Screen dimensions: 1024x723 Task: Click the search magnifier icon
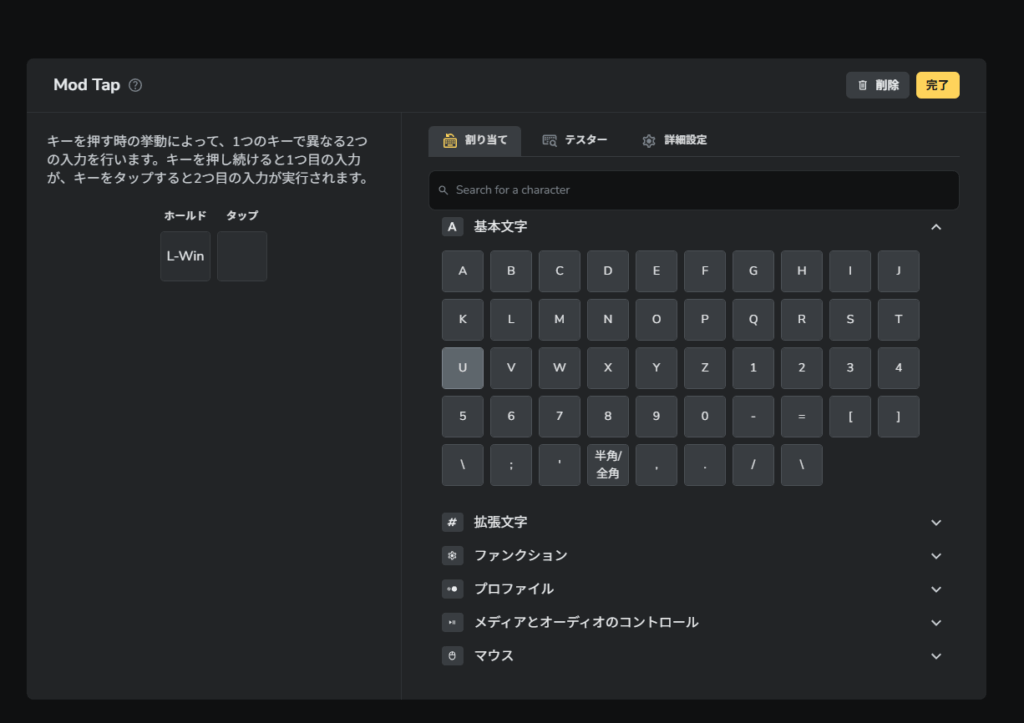pyautogui.click(x=443, y=190)
